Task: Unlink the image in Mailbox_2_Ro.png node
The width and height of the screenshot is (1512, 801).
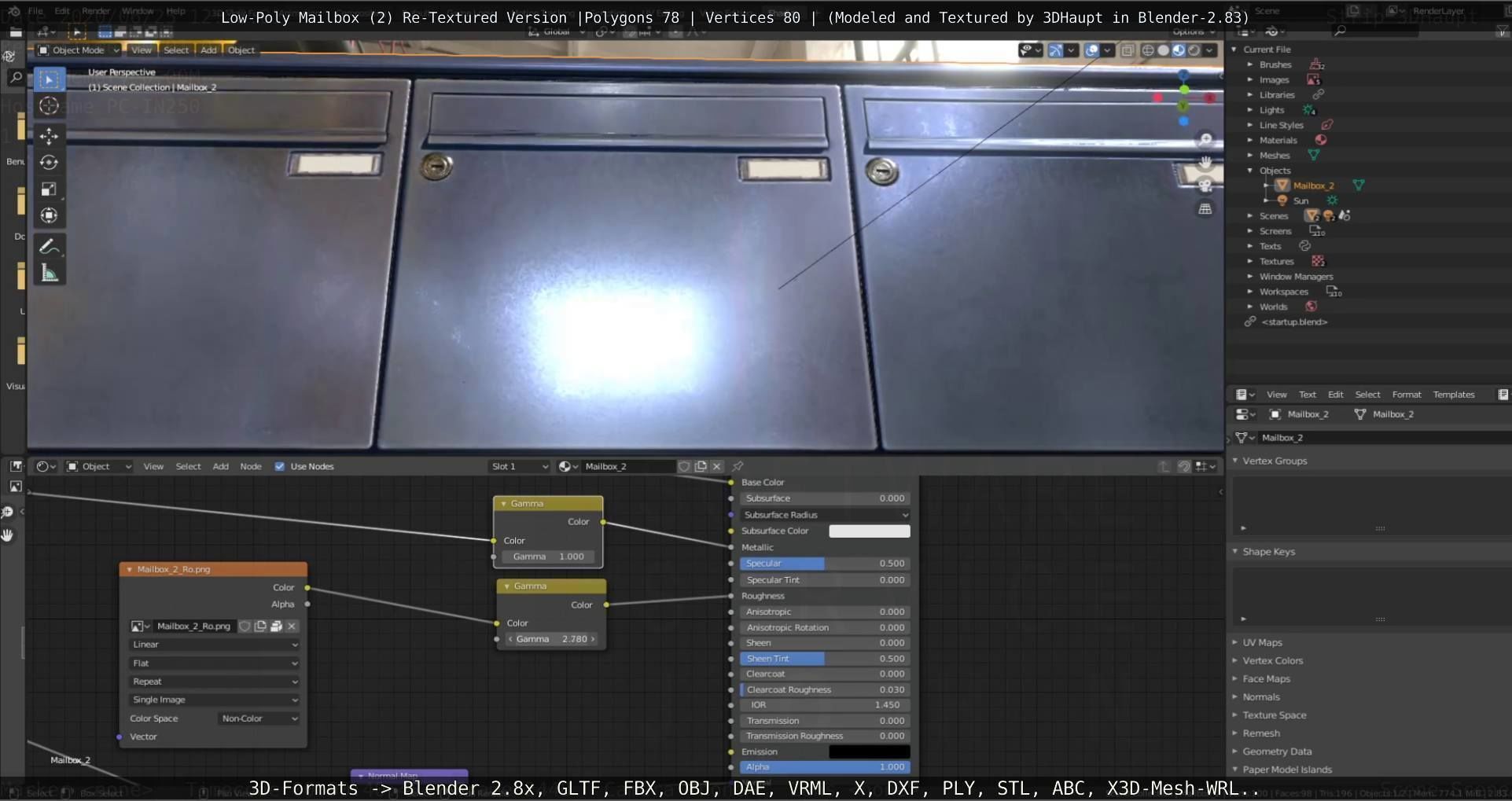Action: 292,626
